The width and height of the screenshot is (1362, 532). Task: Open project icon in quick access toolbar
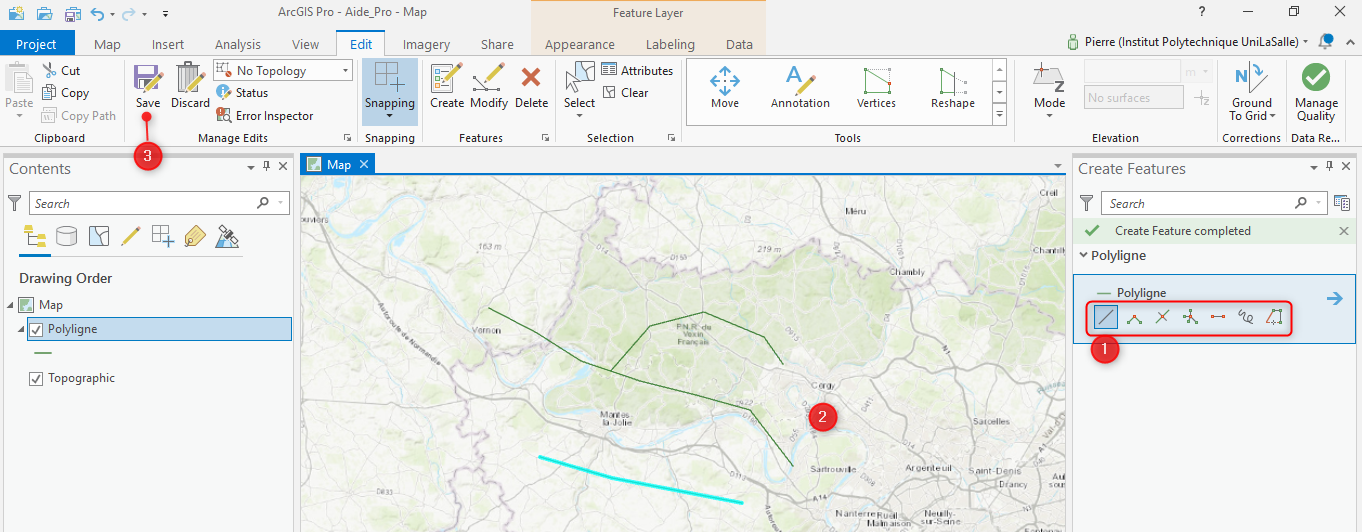[45, 13]
